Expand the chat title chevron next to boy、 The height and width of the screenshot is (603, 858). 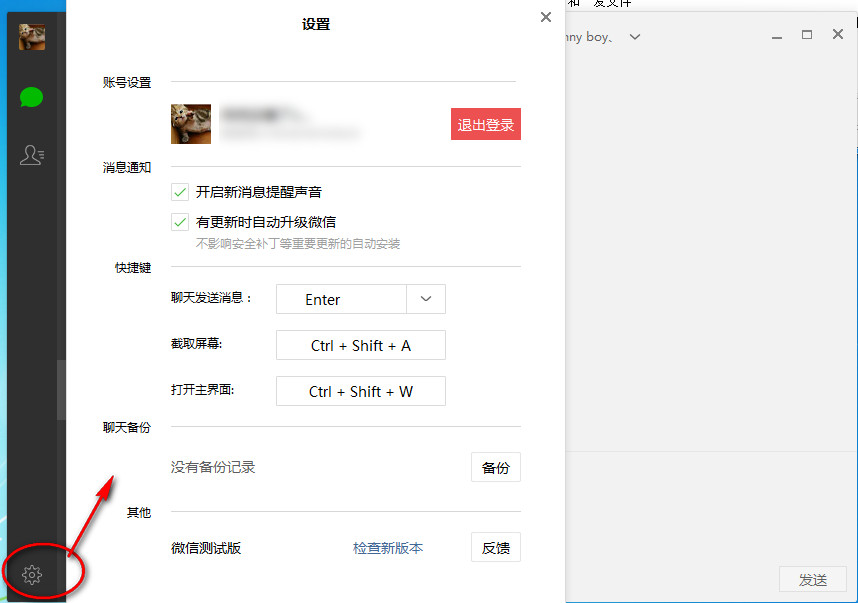pyautogui.click(x=634, y=36)
